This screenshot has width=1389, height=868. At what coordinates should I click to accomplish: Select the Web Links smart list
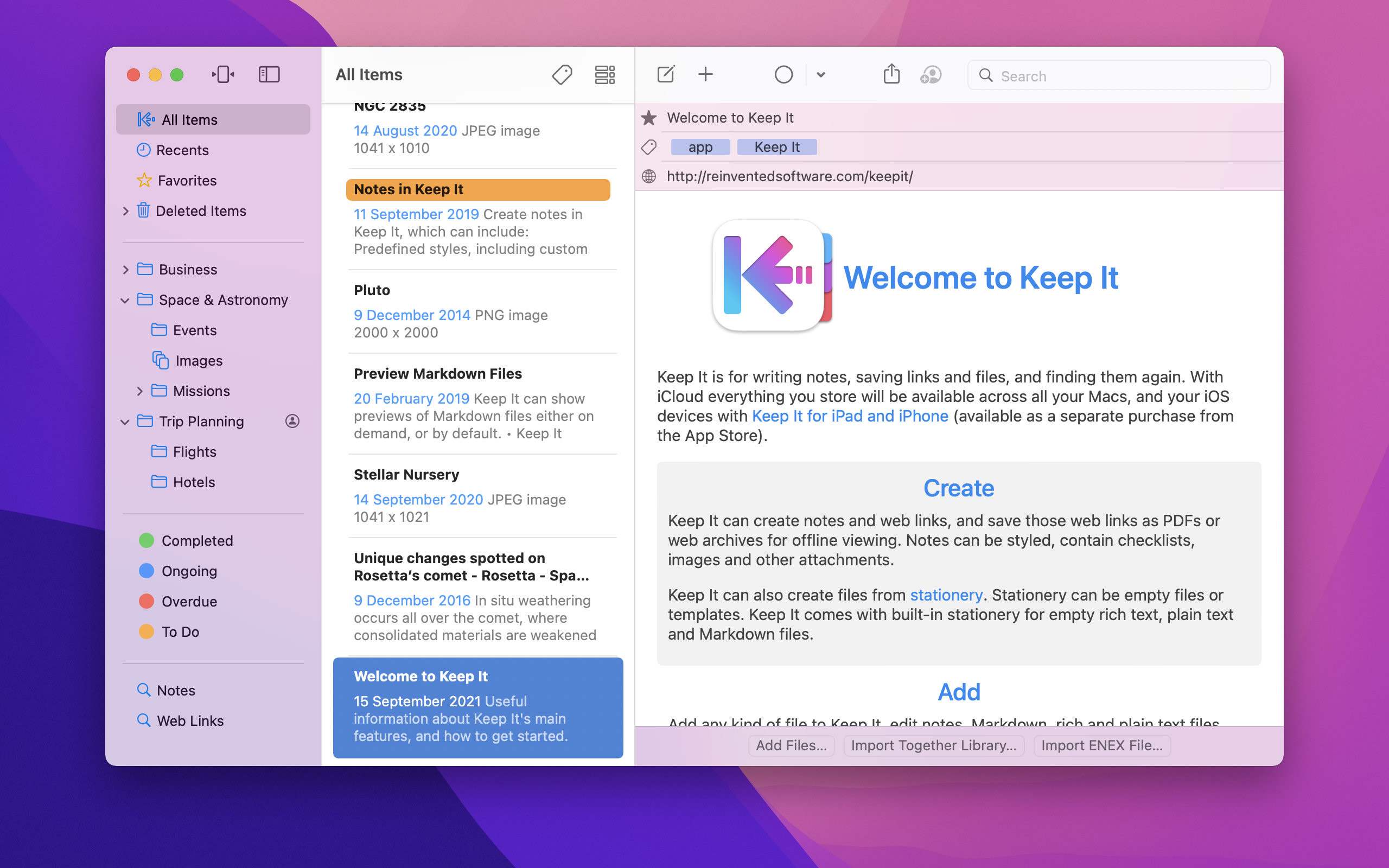coord(190,720)
